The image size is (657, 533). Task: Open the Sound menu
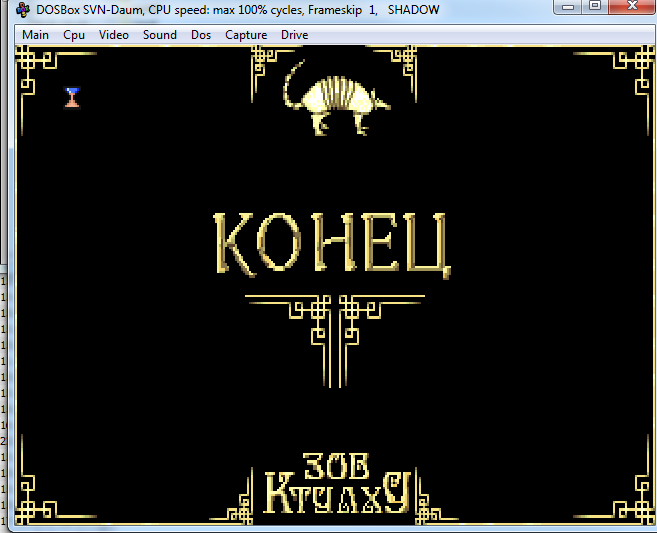160,35
